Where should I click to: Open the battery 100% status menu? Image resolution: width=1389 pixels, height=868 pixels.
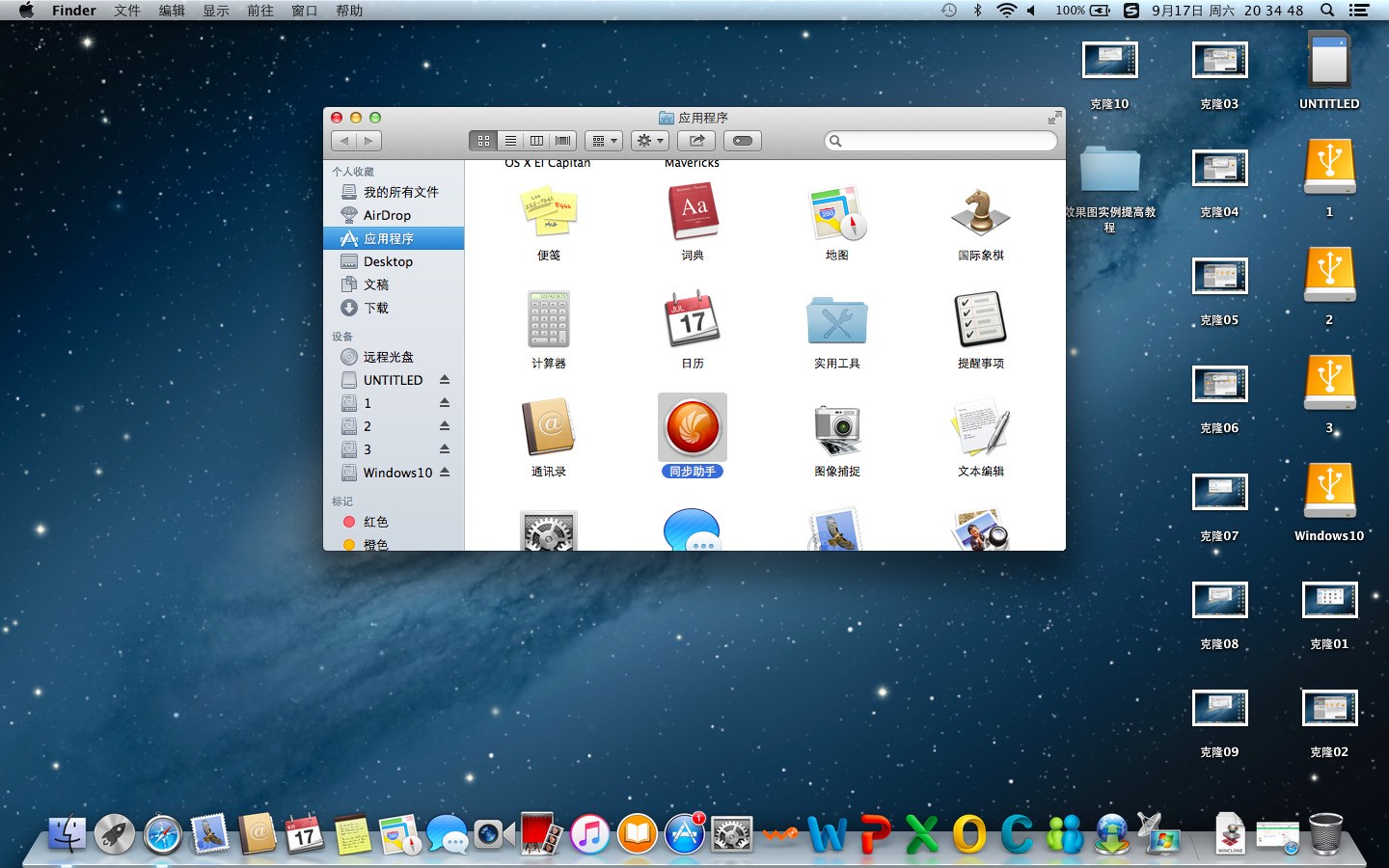(x=1082, y=11)
